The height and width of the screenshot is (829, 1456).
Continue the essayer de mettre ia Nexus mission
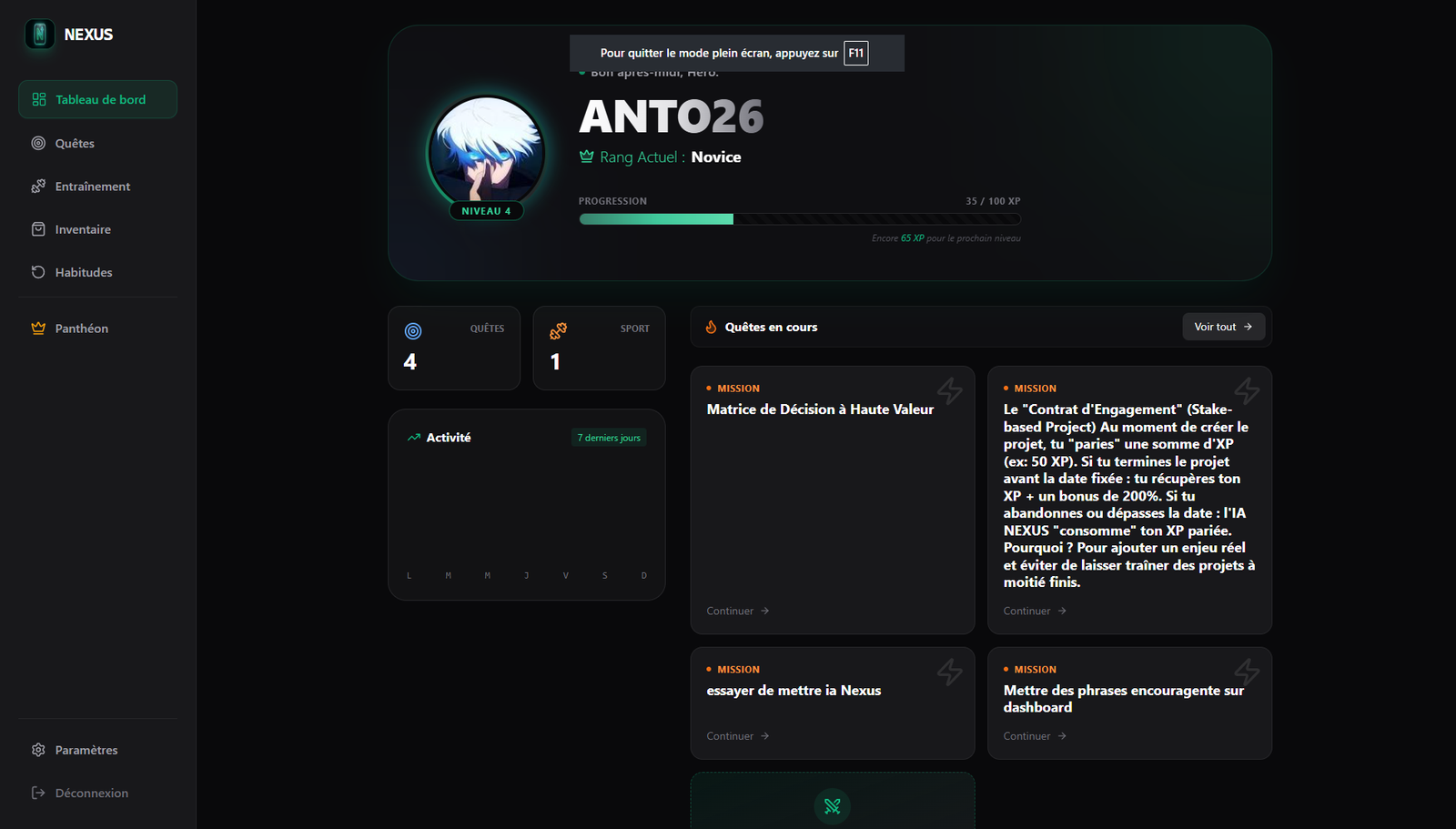click(736, 735)
